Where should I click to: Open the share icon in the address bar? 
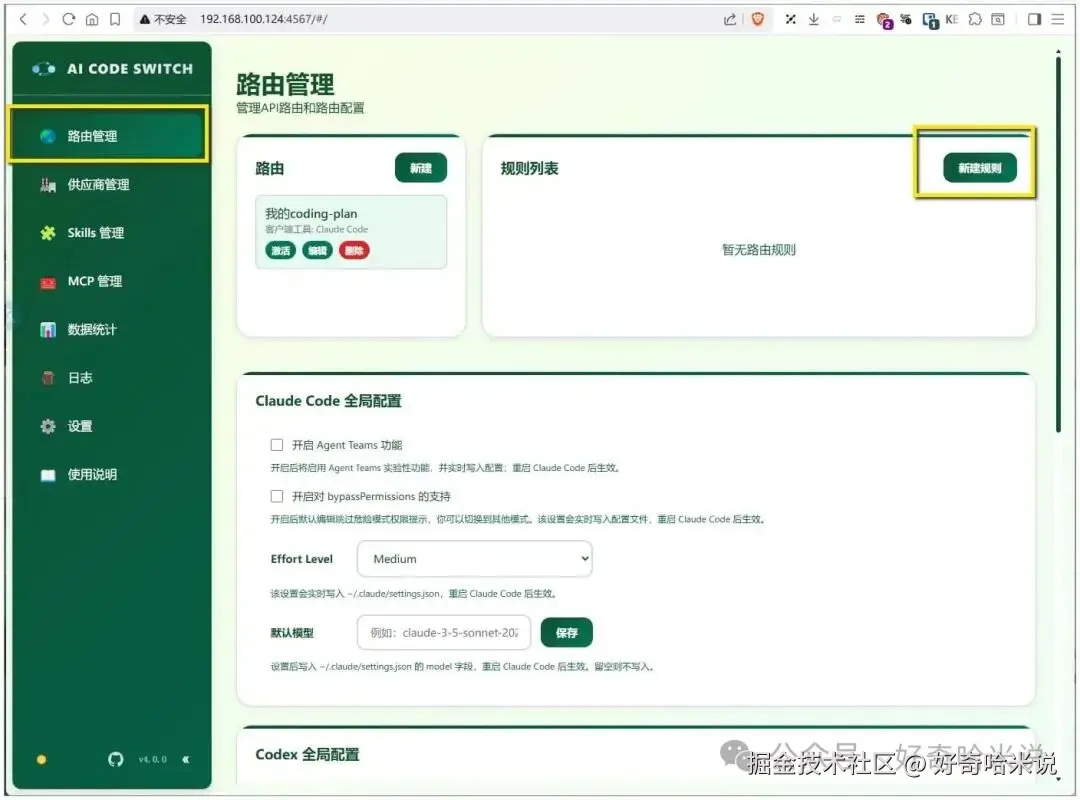point(730,19)
